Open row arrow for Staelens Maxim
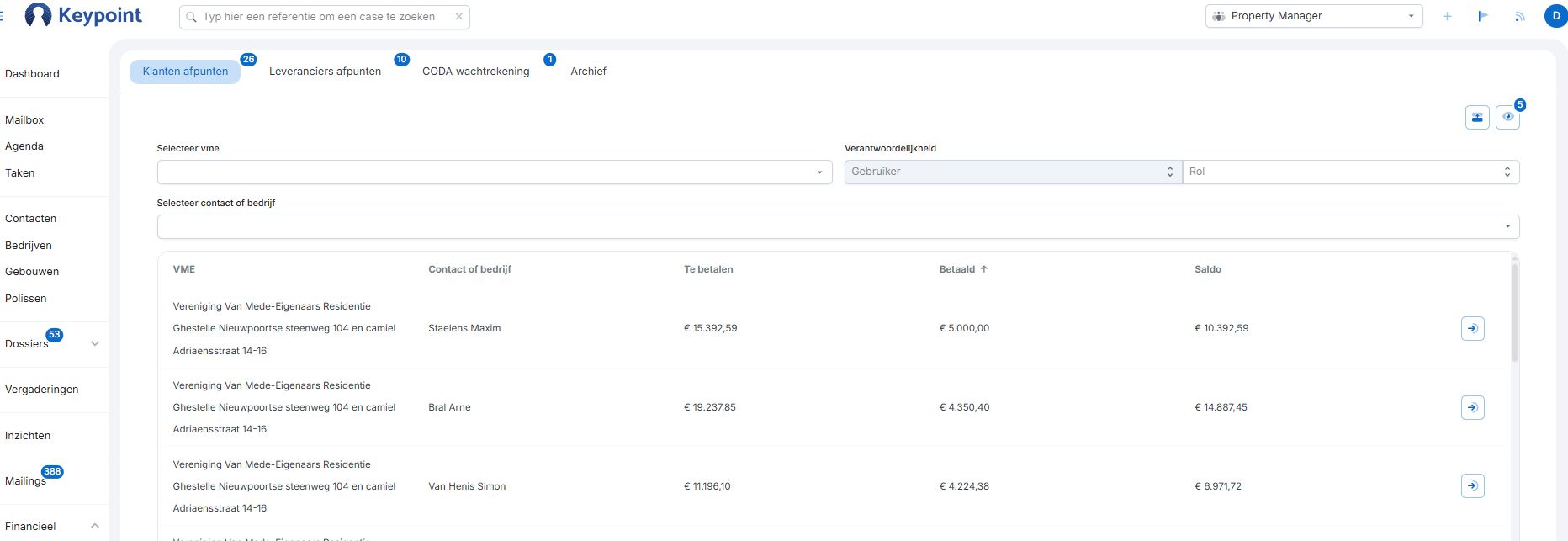 click(x=1473, y=328)
